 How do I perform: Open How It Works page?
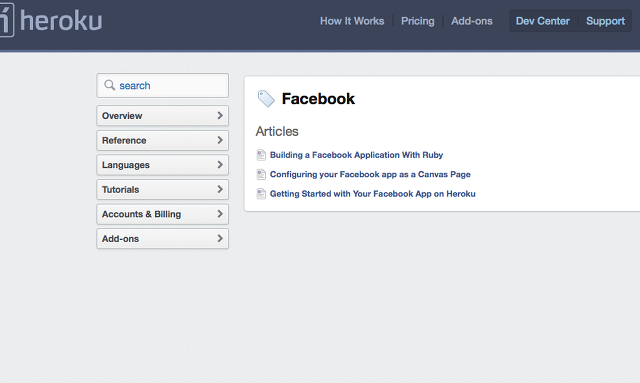click(x=352, y=21)
